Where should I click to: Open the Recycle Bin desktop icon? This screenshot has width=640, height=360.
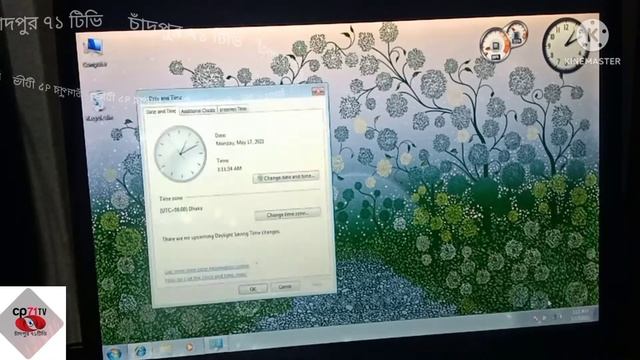point(98,105)
